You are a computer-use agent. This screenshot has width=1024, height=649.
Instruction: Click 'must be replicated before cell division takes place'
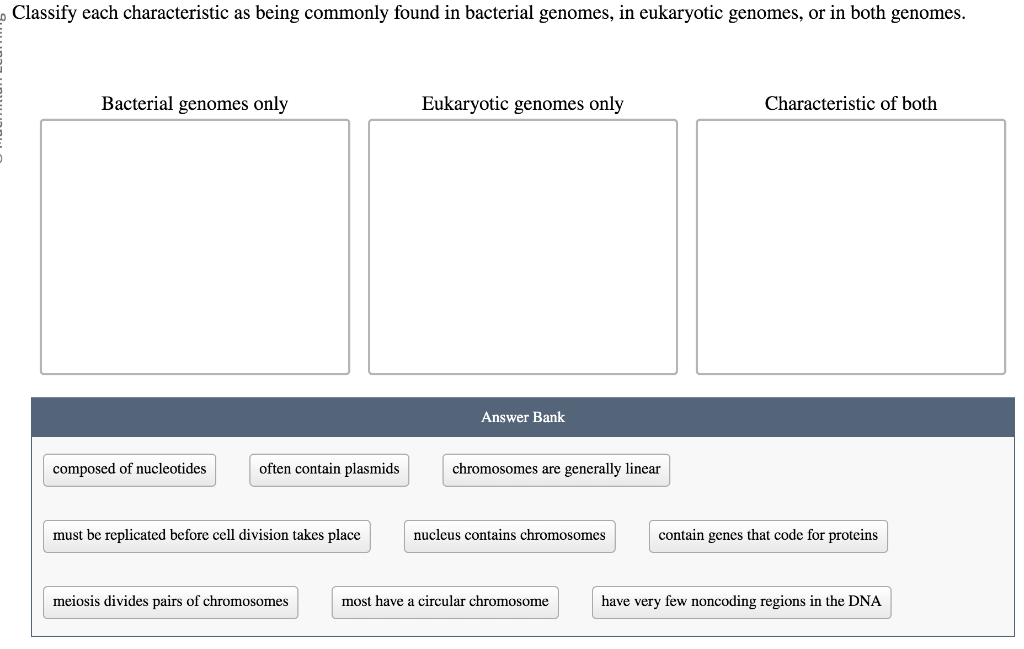coord(206,536)
